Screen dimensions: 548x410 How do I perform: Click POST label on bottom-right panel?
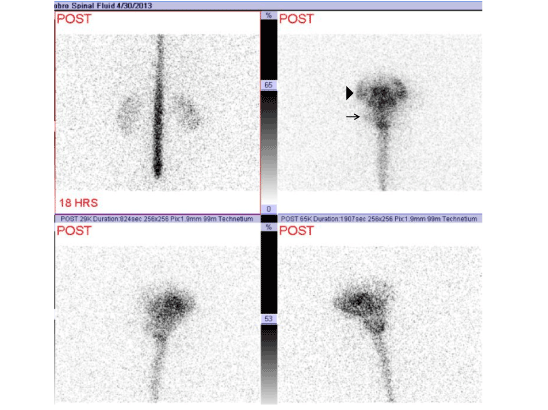click(x=296, y=231)
